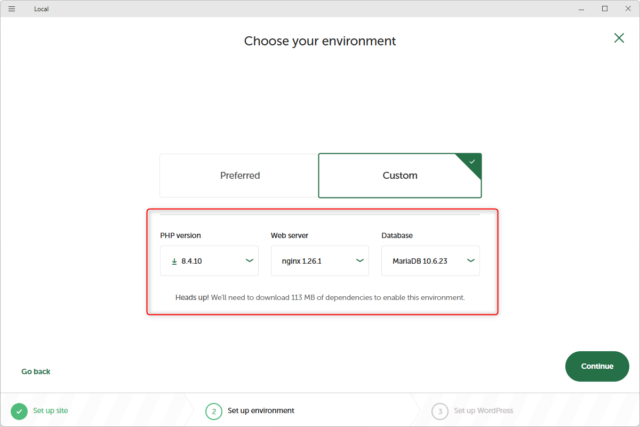Image resolution: width=640 pixels, height=427 pixels.
Task: Expand the Web server nginx dropdown
Action: [319, 261]
